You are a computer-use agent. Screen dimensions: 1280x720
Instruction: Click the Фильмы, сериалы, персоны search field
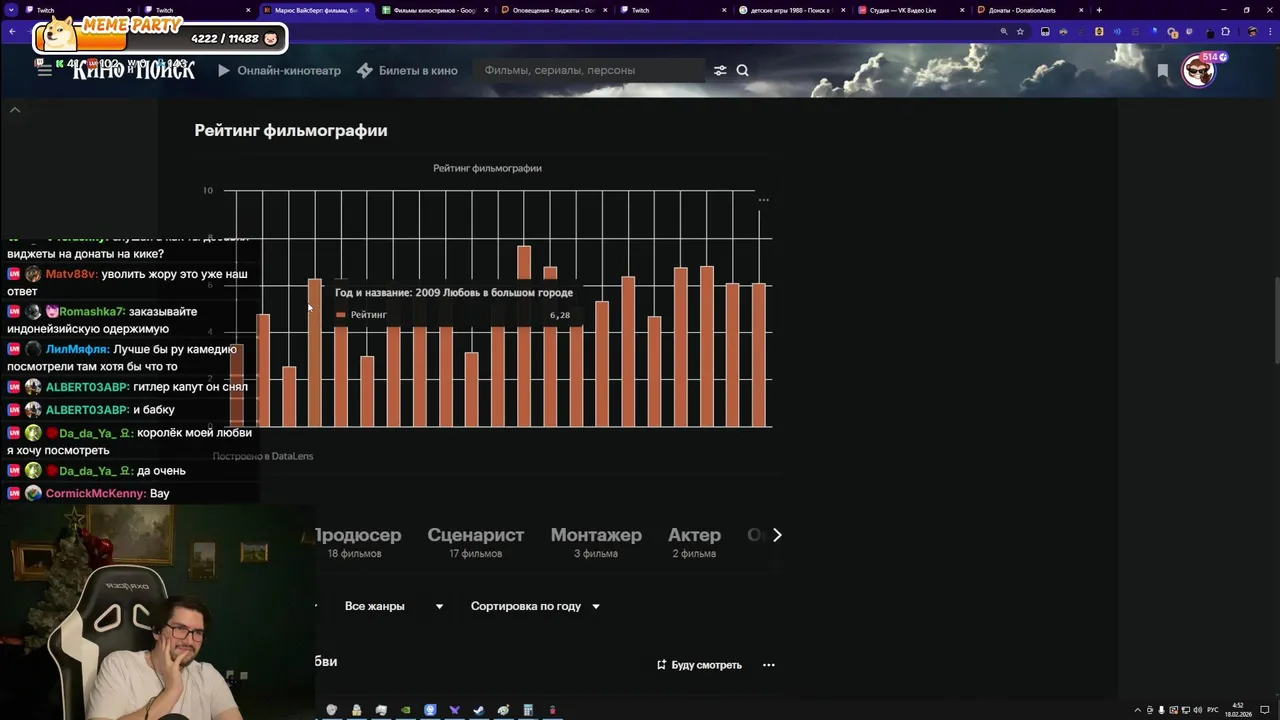pos(590,71)
